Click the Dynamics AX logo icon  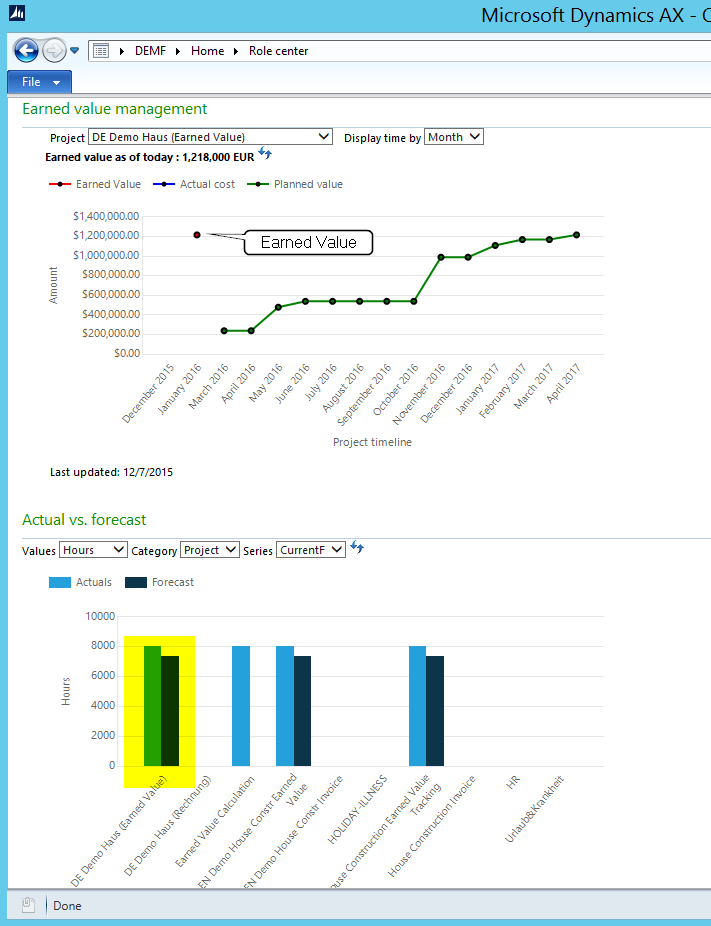click(17, 14)
